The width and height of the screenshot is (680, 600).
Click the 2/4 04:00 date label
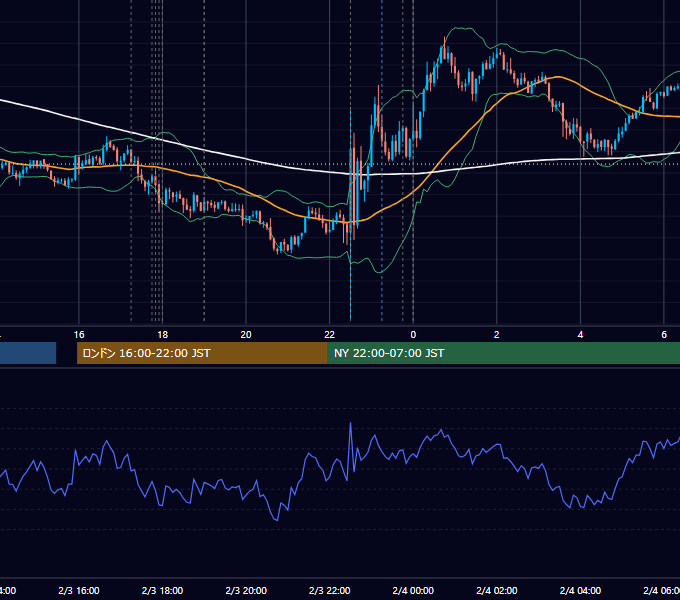click(580, 590)
